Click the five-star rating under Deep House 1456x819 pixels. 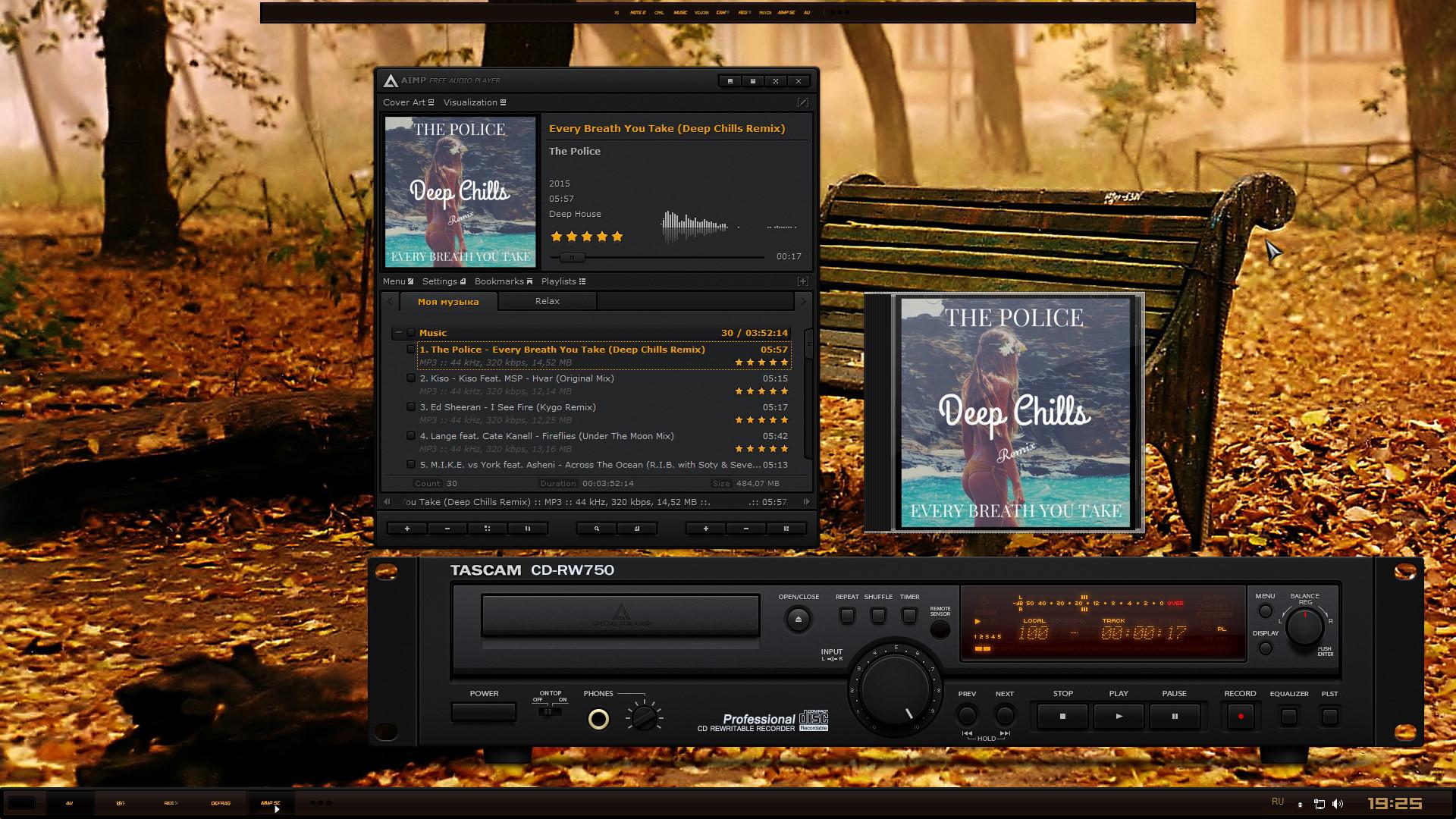586,237
